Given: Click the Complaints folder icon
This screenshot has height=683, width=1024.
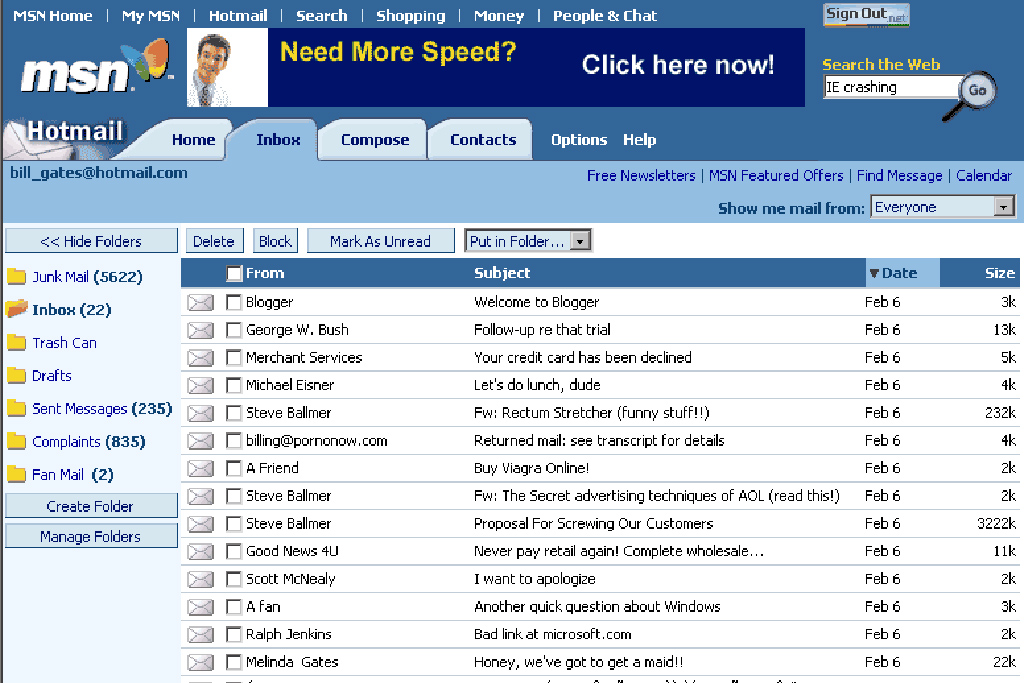Looking at the screenshot, I should [16, 442].
